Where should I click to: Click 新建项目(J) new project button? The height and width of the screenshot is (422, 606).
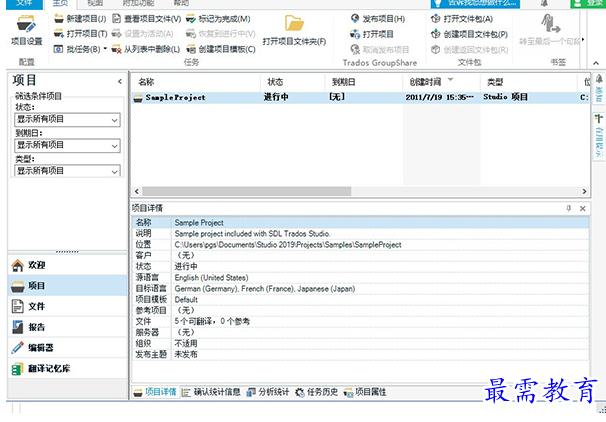tap(80, 19)
